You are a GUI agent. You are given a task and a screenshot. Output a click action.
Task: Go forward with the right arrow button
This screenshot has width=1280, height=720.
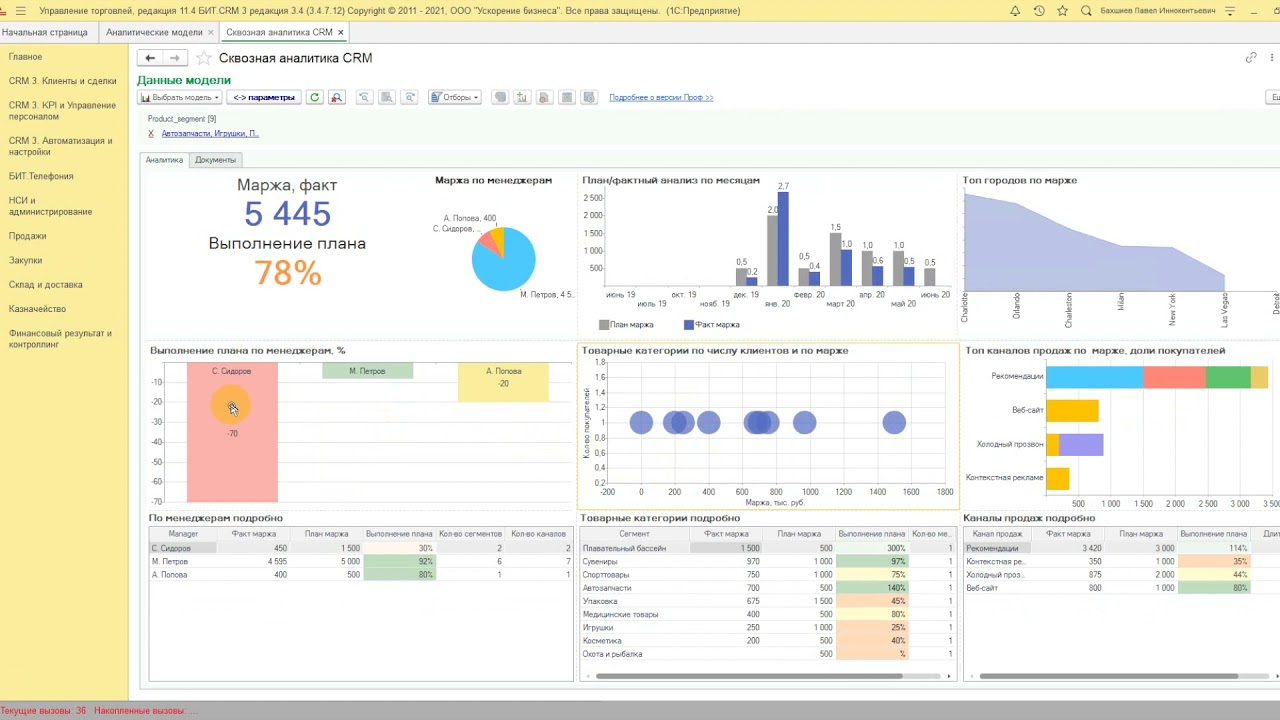click(174, 58)
